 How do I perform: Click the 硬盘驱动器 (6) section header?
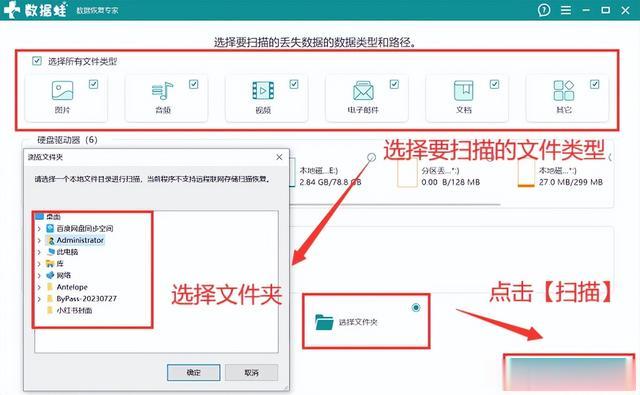point(67,140)
